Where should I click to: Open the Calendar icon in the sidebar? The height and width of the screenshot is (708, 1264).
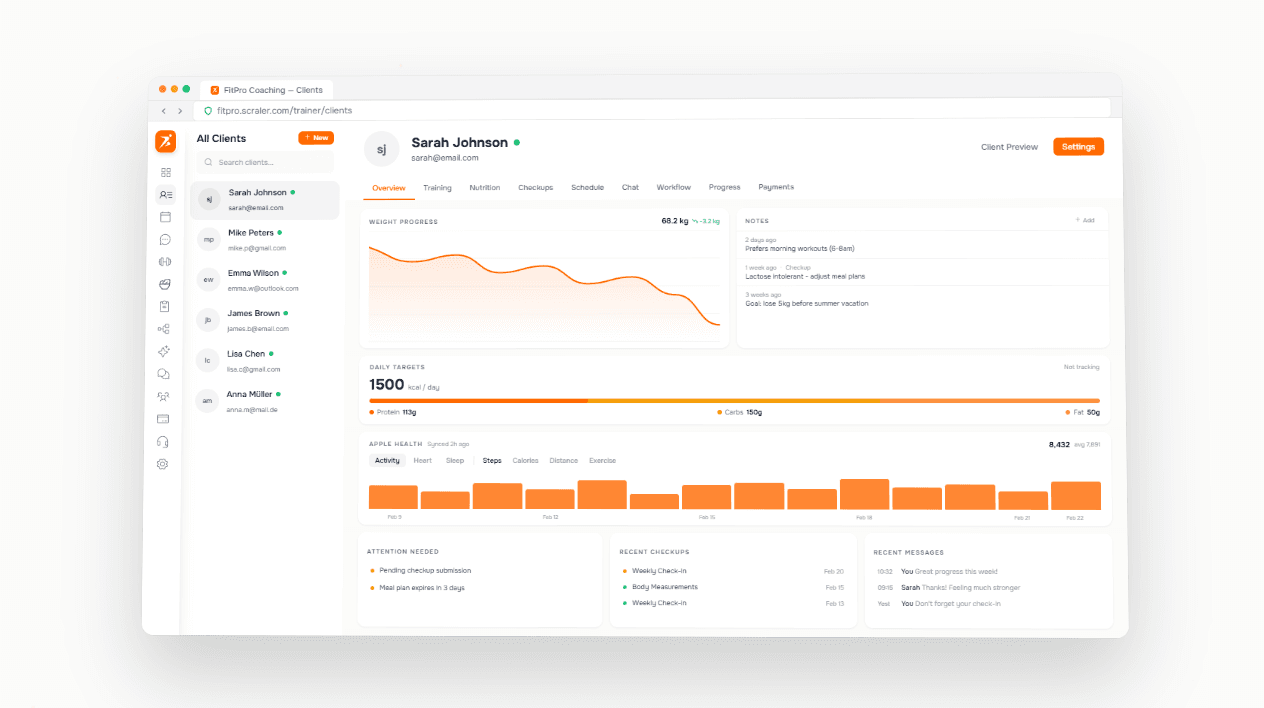click(x=164, y=216)
